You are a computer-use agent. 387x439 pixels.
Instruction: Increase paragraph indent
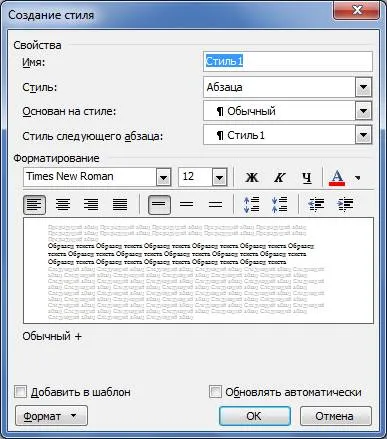pos(345,204)
